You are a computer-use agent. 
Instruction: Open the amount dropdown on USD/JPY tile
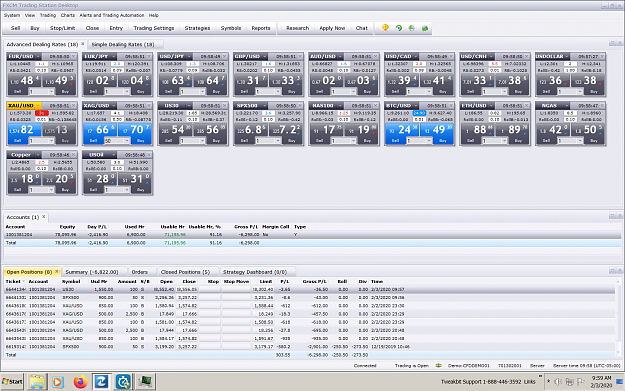[202, 92]
